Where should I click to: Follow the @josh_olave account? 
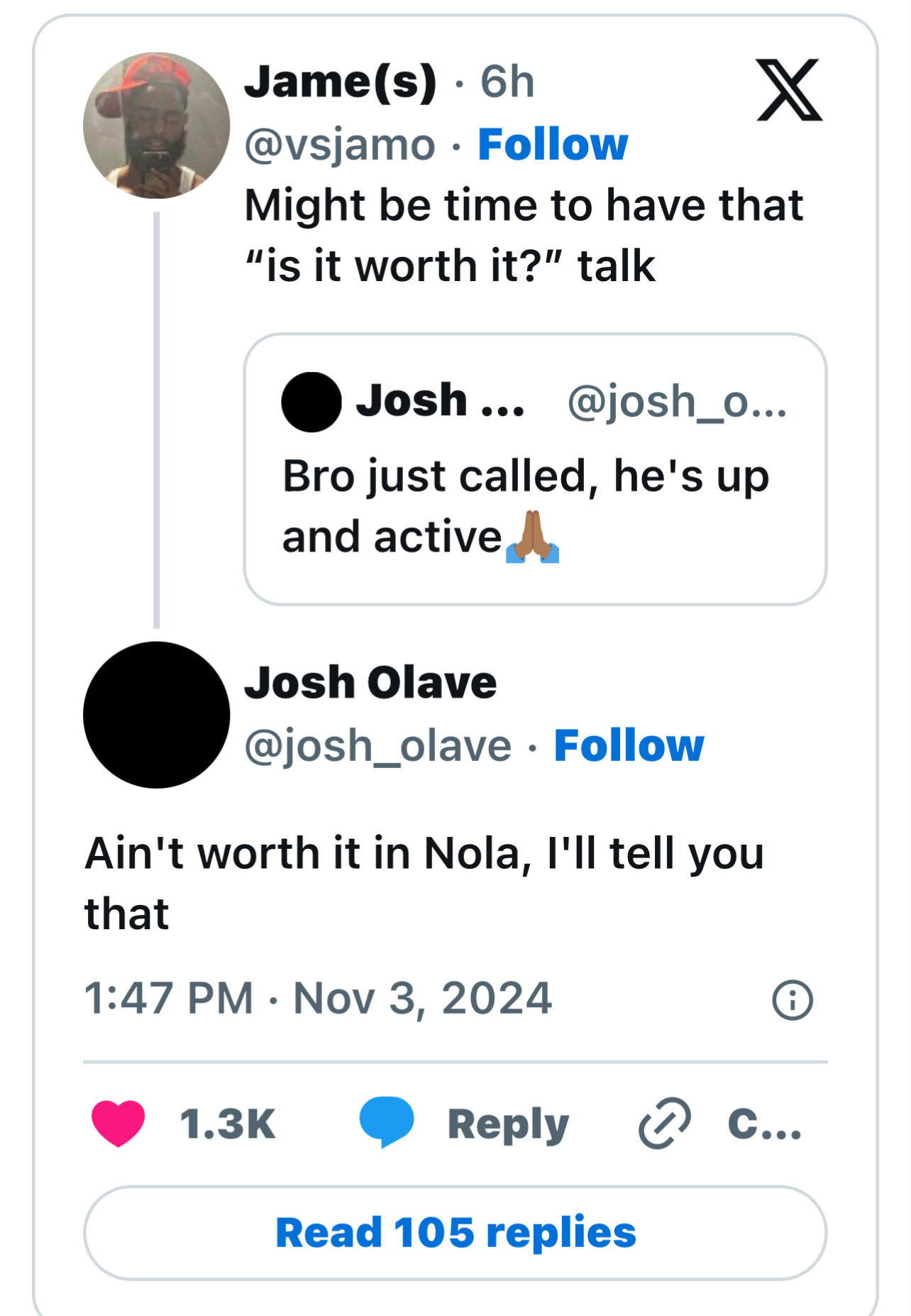tap(629, 746)
